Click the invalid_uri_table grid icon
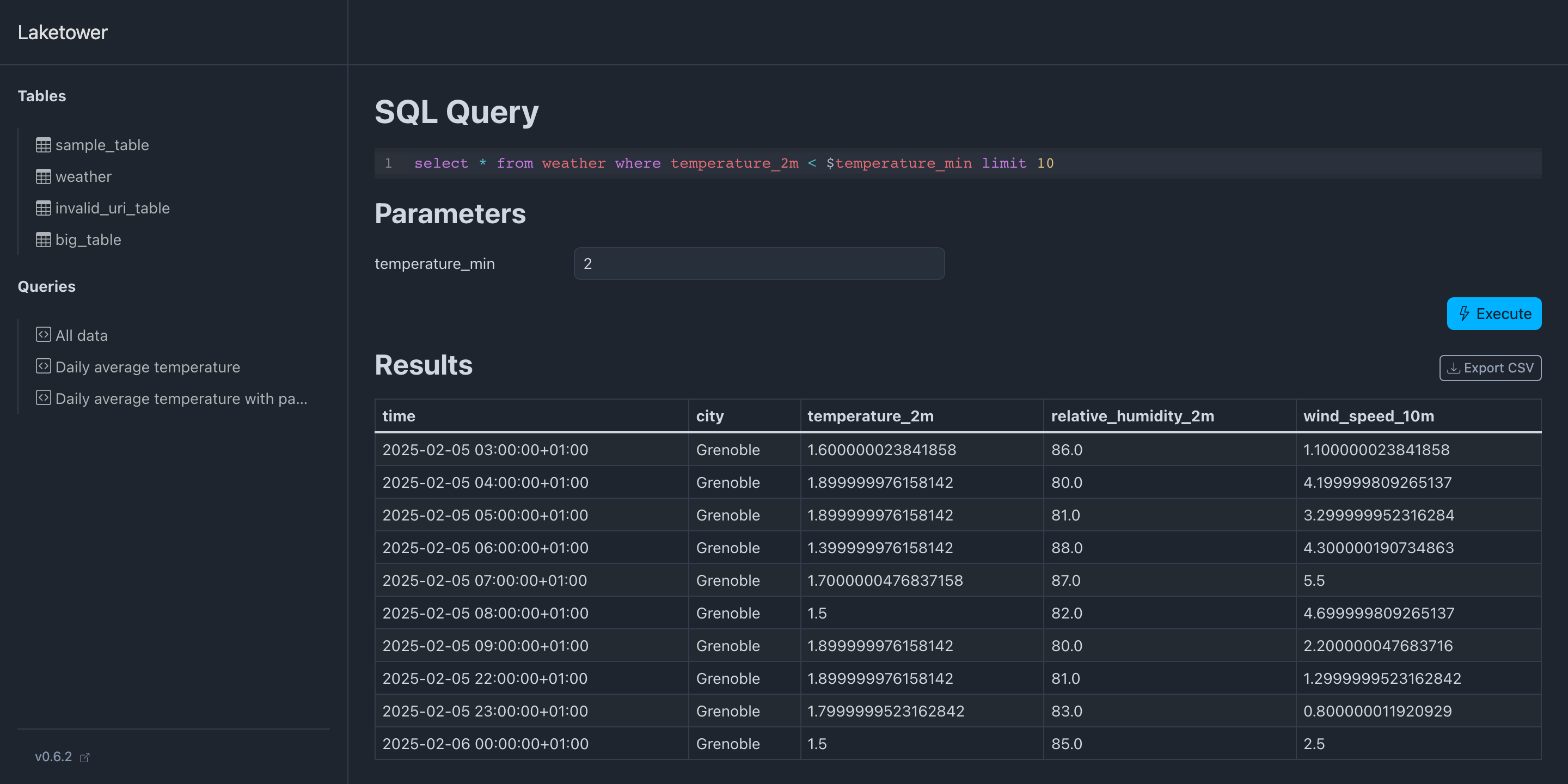Image resolution: width=1568 pixels, height=784 pixels. [x=43, y=208]
